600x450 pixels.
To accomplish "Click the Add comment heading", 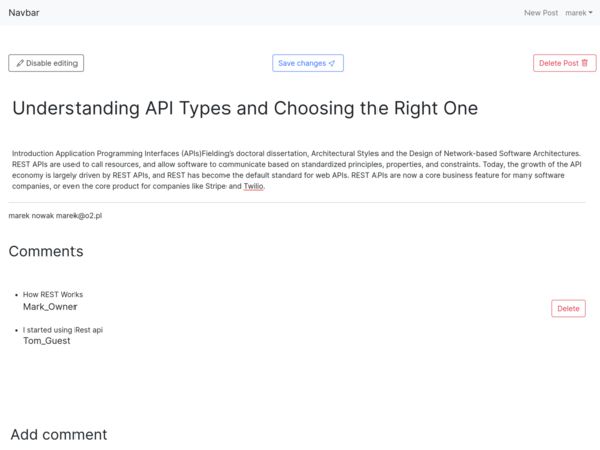I will (59, 435).
